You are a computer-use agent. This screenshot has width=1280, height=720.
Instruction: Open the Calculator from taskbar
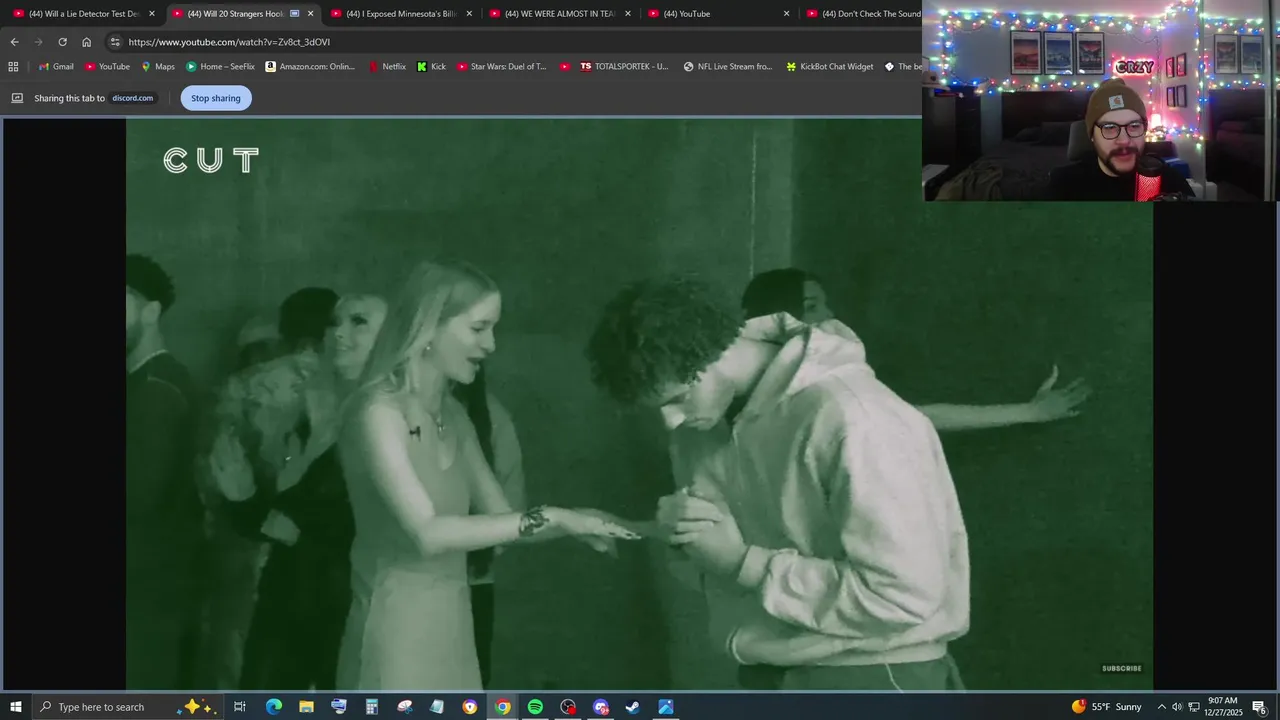[x=371, y=707]
